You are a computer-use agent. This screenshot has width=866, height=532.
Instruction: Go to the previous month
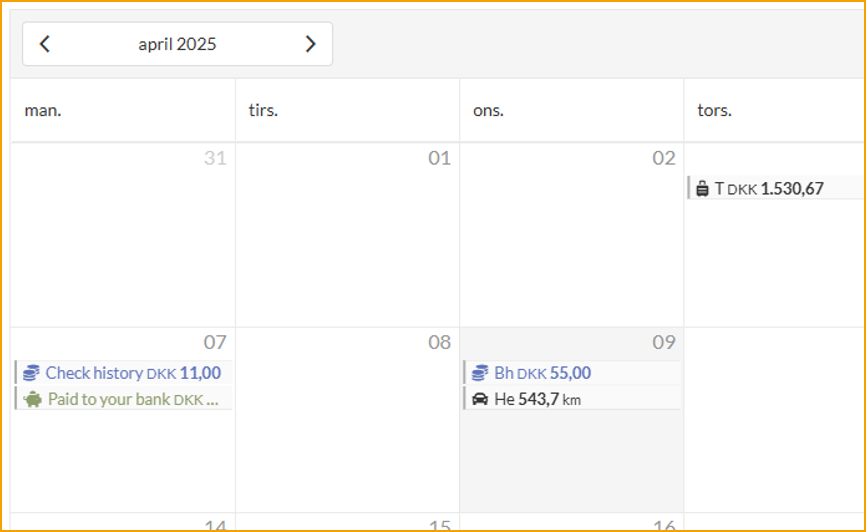[45, 44]
